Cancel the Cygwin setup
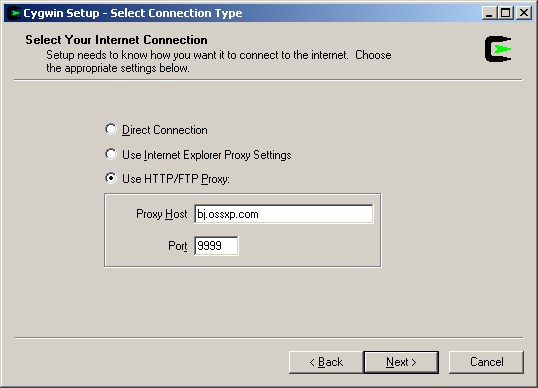 tap(486, 362)
